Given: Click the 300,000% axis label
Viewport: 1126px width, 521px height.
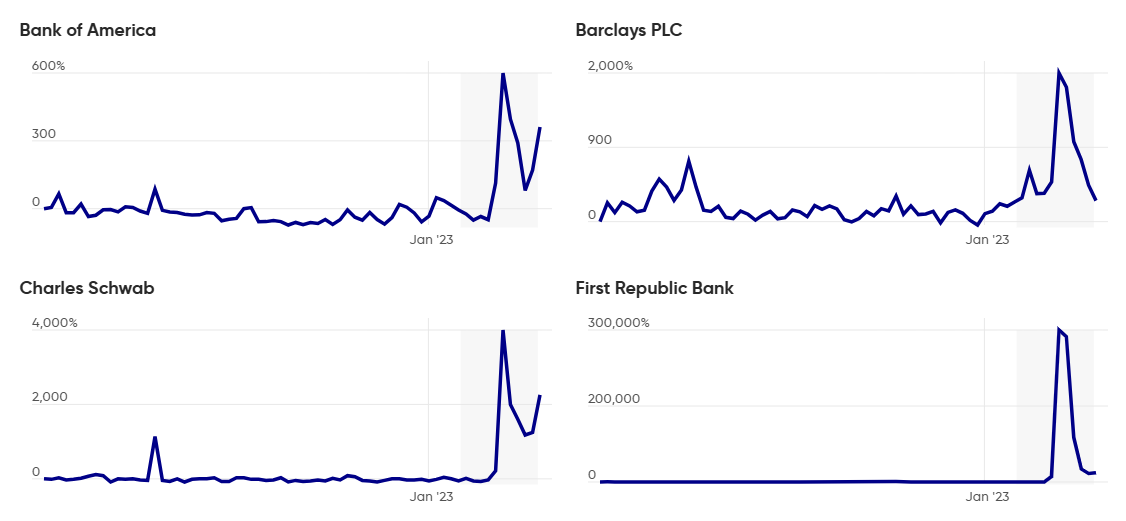Looking at the screenshot, I should [x=618, y=323].
